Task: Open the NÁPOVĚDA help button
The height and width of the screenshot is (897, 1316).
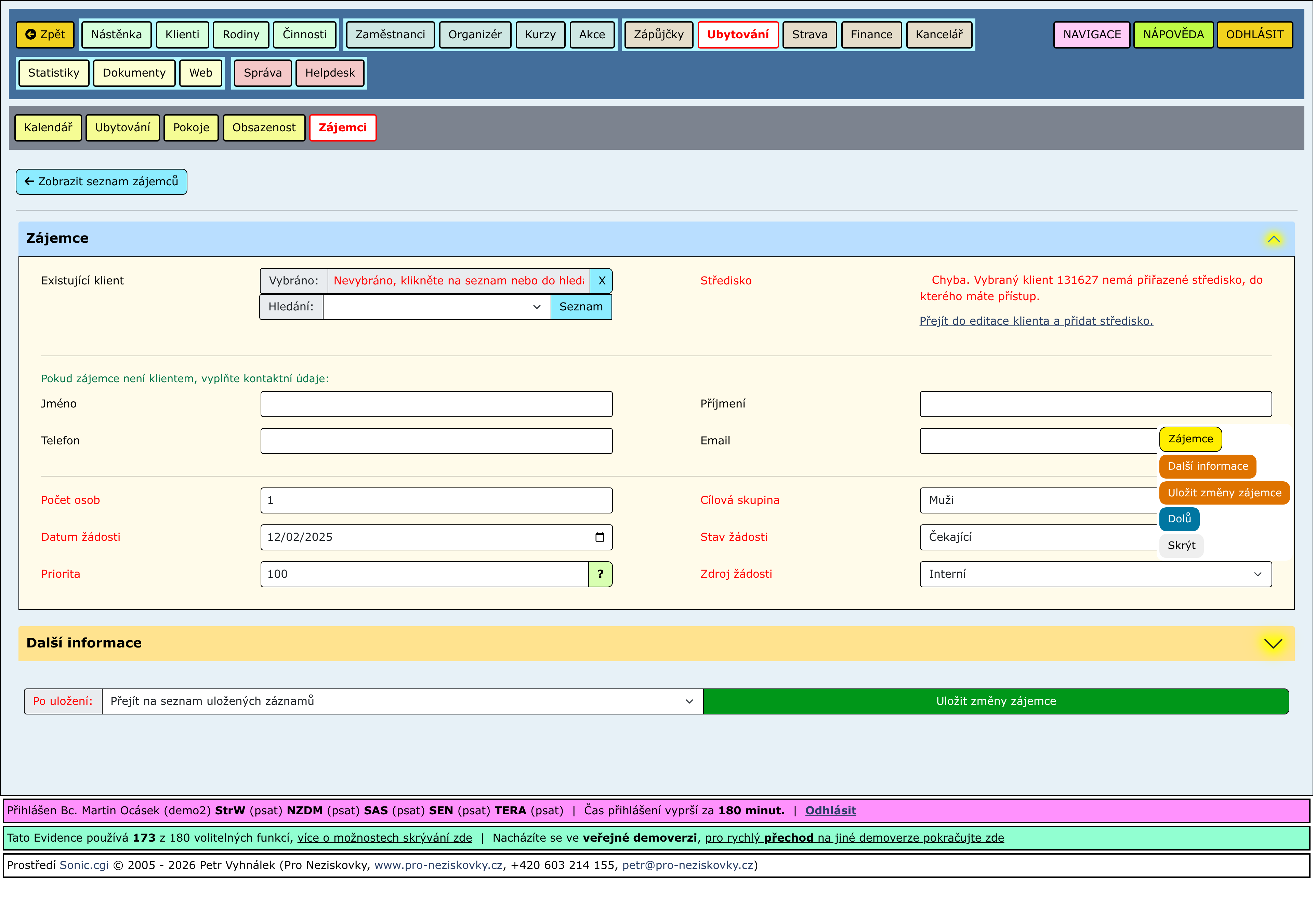Action: pyautogui.click(x=1173, y=35)
